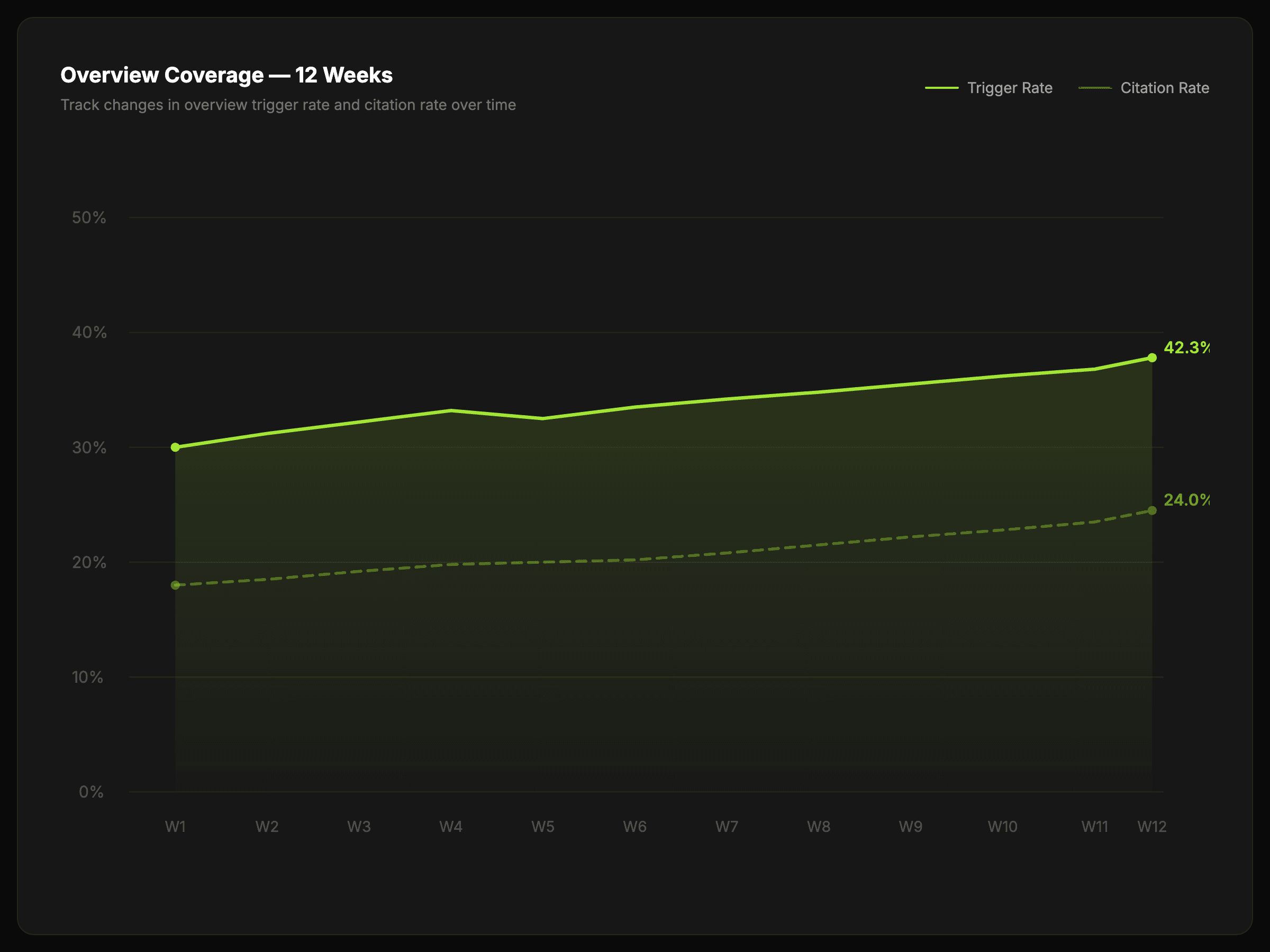Click the Trigger Rate legend line swatch
The width and height of the screenshot is (1270, 952).
coord(941,88)
